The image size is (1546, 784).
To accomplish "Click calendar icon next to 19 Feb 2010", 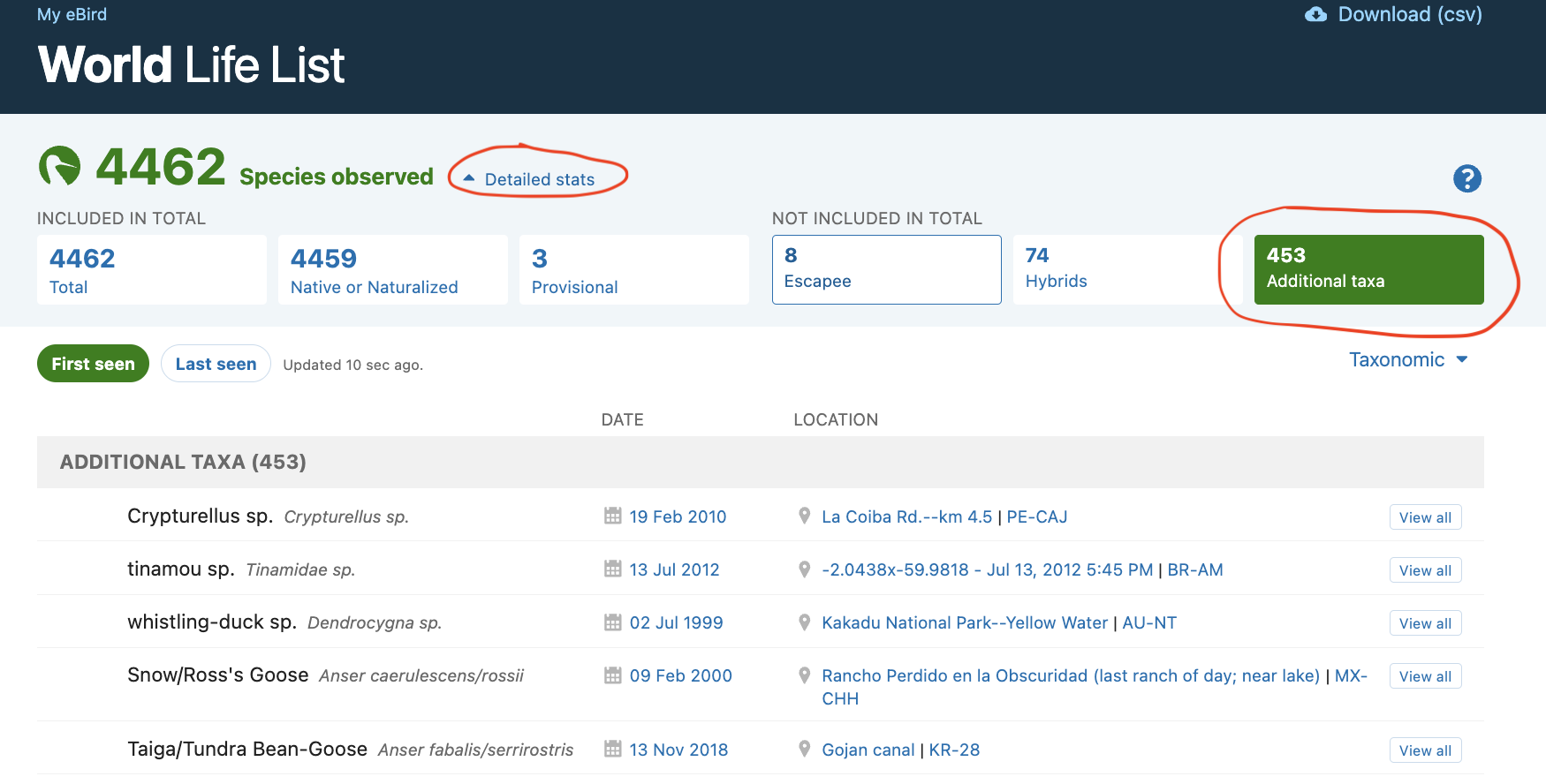I will [612, 516].
